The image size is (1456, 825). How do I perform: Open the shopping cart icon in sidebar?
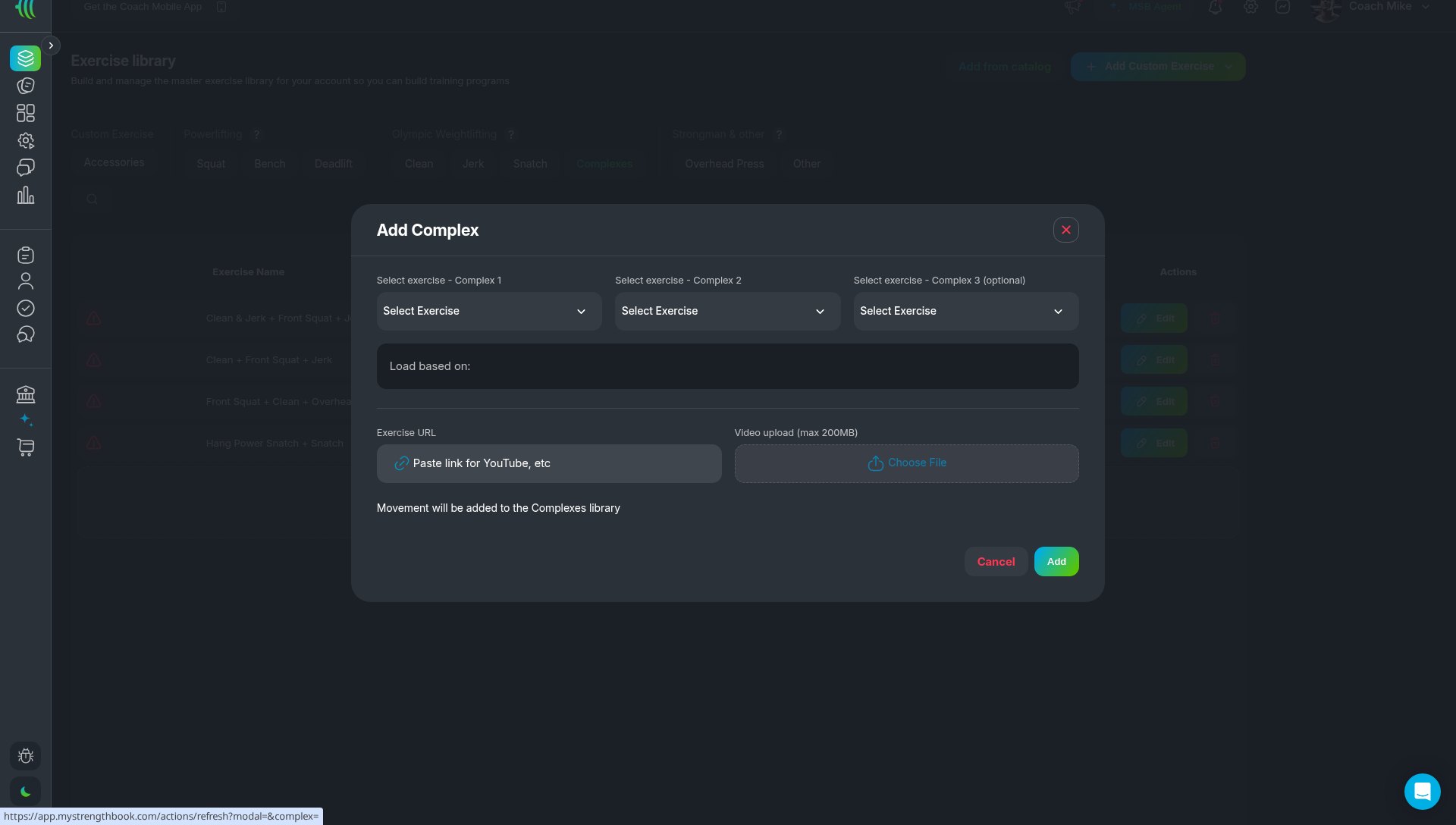[25, 447]
